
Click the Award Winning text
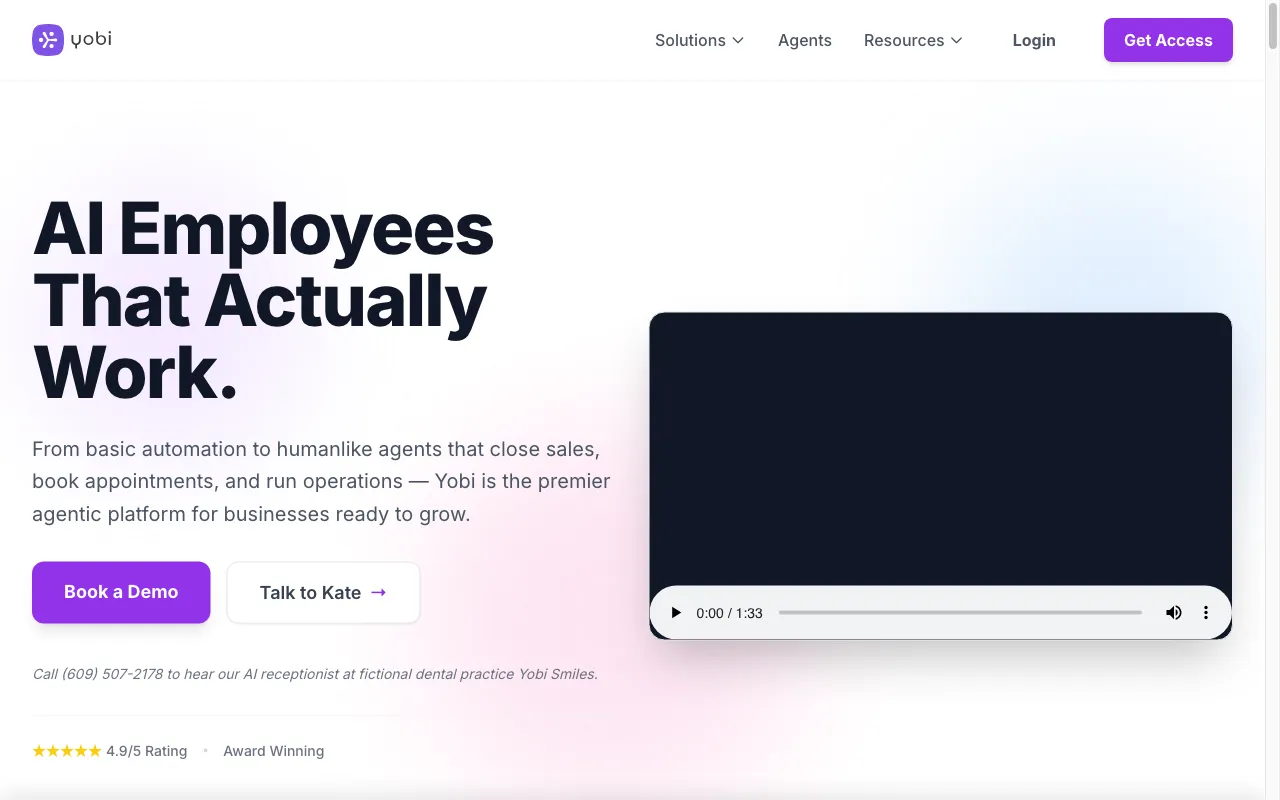point(274,751)
